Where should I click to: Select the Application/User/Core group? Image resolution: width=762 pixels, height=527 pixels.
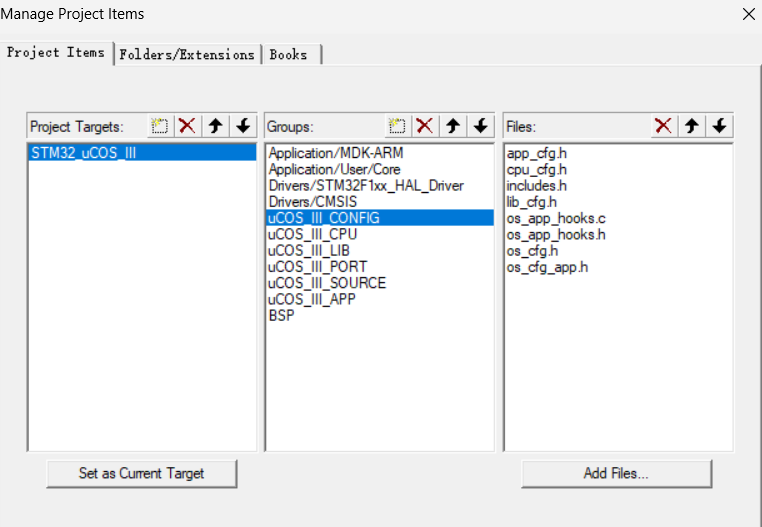pos(380,169)
